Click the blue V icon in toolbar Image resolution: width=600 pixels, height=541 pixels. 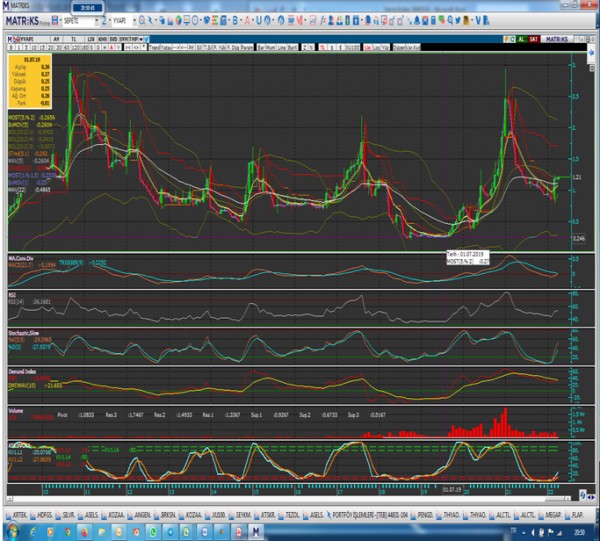(x=478, y=20)
